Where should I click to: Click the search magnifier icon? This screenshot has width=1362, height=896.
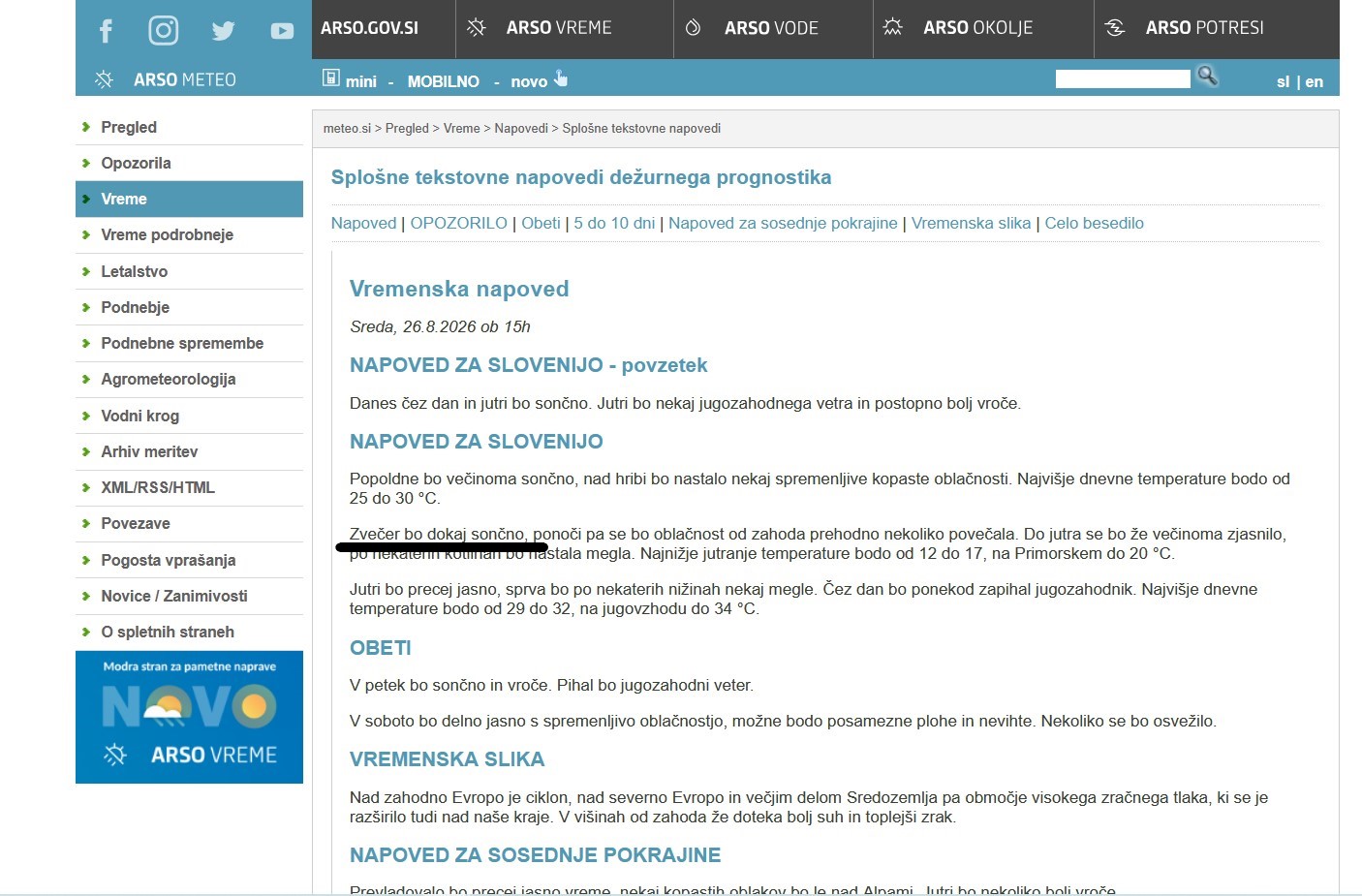click(x=1207, y=76)
